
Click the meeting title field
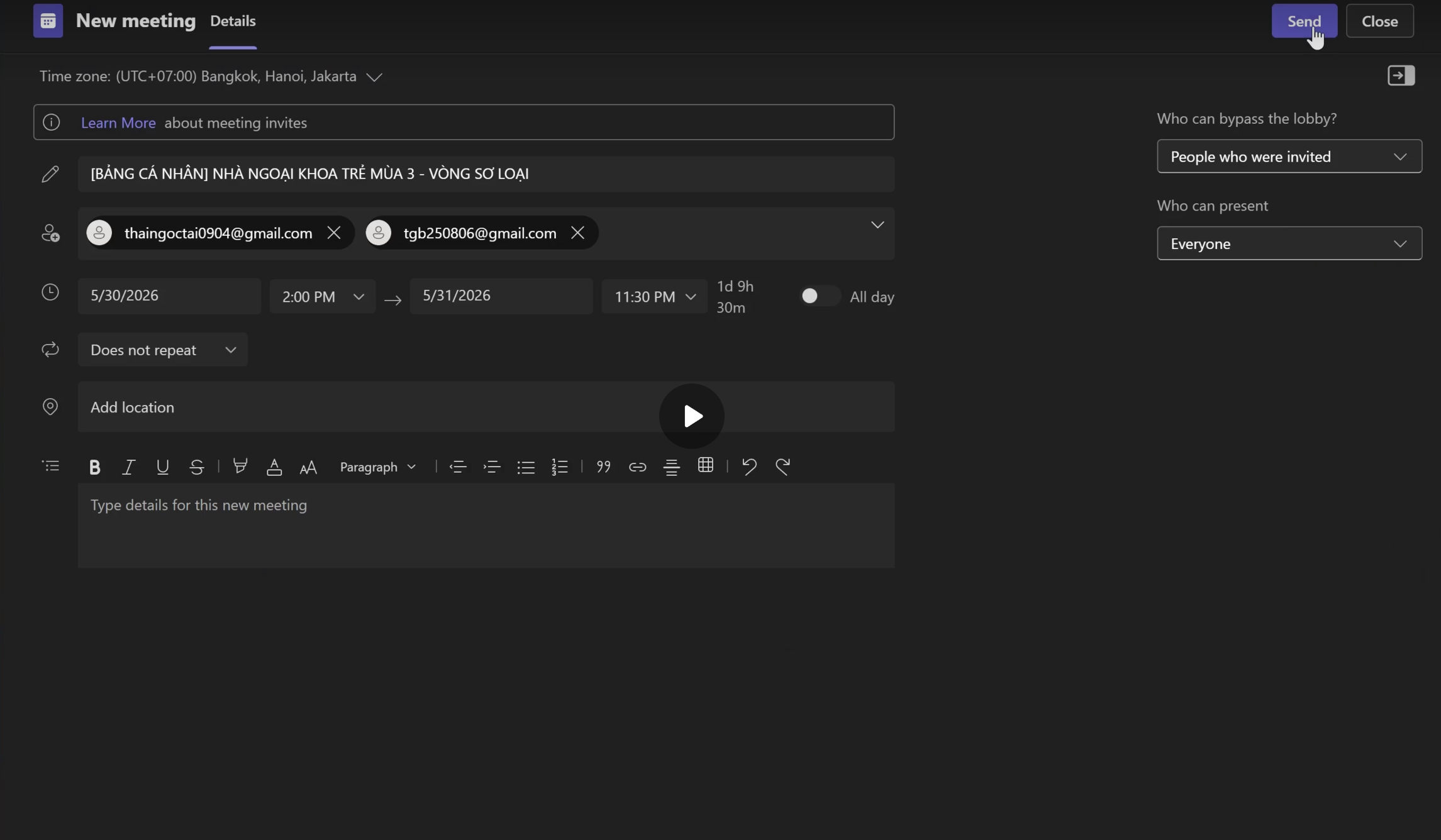click(486, 174)
